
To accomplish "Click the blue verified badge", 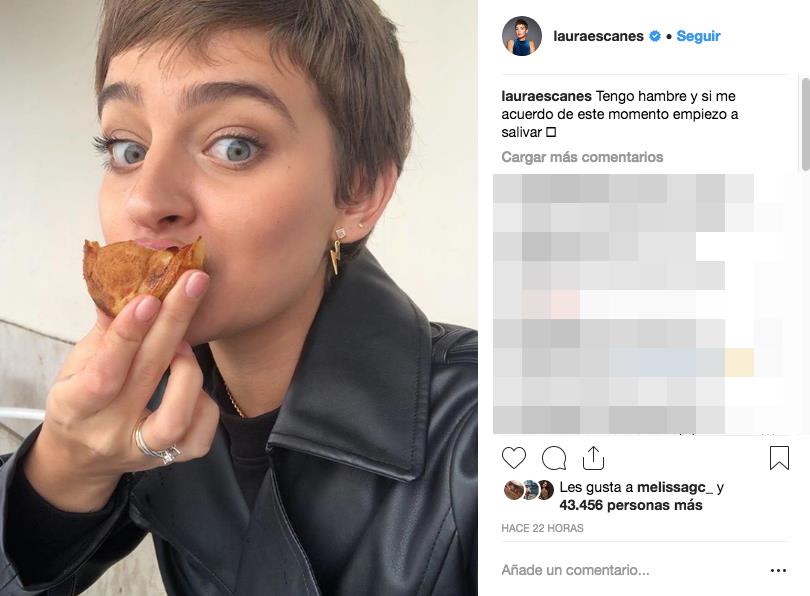I will (x=655, y=36).
